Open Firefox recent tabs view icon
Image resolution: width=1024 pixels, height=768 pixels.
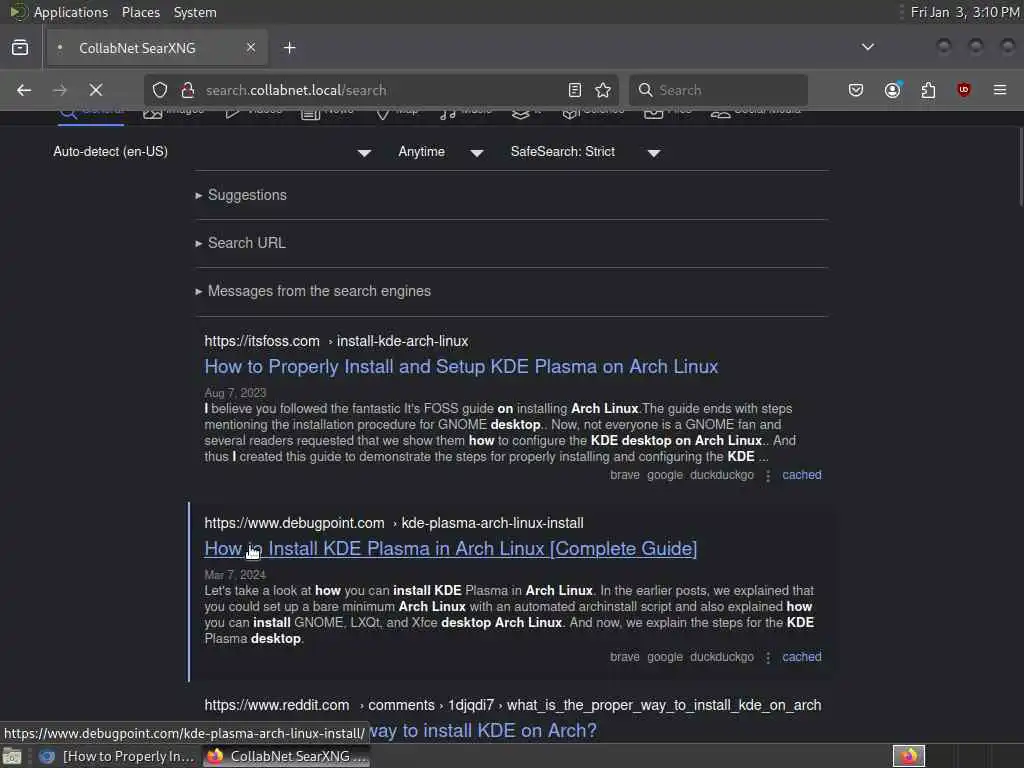tap(20, 48)
